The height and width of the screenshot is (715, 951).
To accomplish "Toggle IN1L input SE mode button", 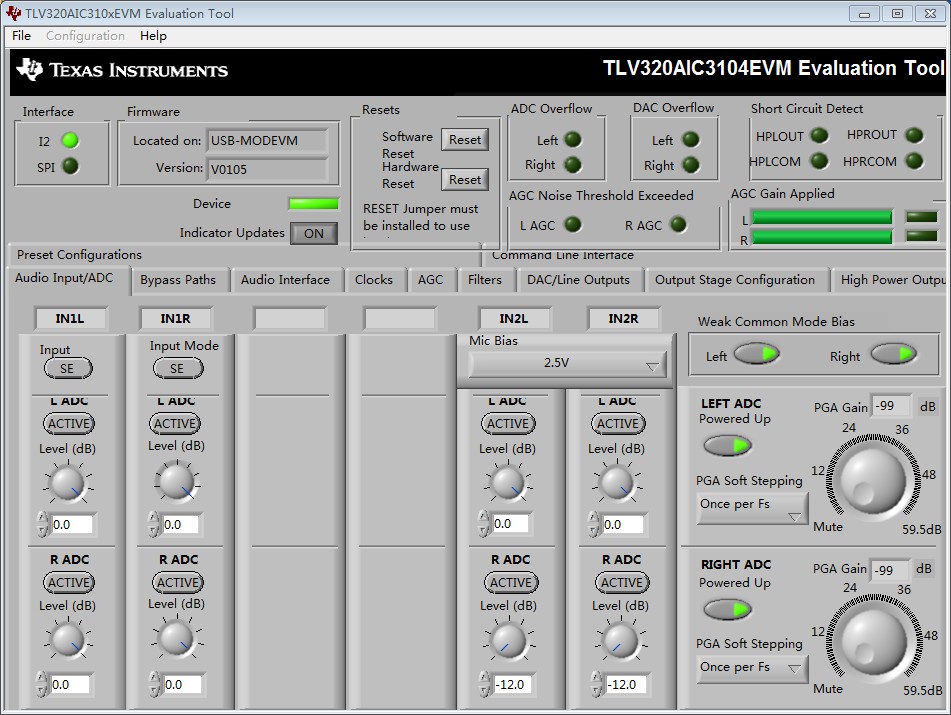I will [68, 368].
